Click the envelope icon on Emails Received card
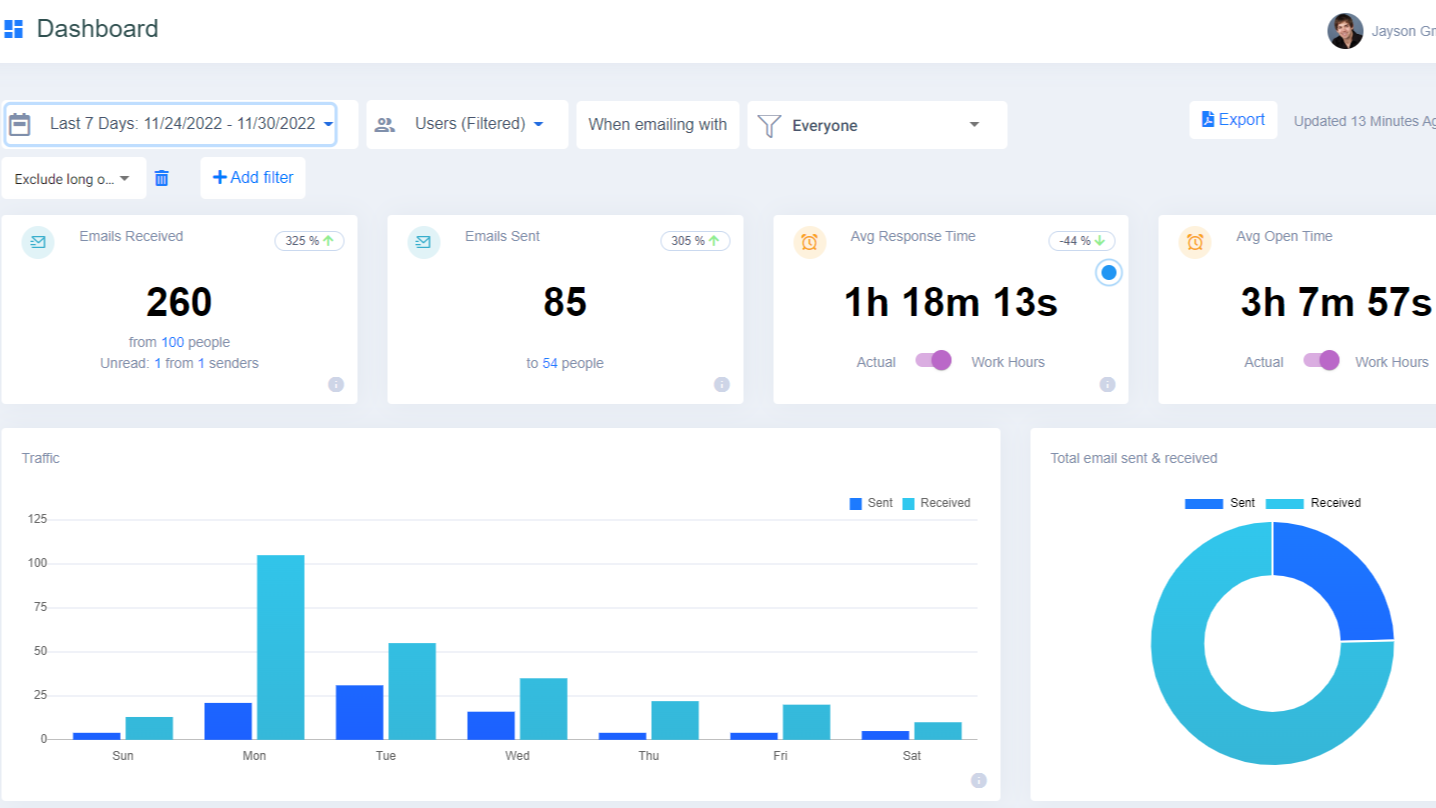 [37, 242]
